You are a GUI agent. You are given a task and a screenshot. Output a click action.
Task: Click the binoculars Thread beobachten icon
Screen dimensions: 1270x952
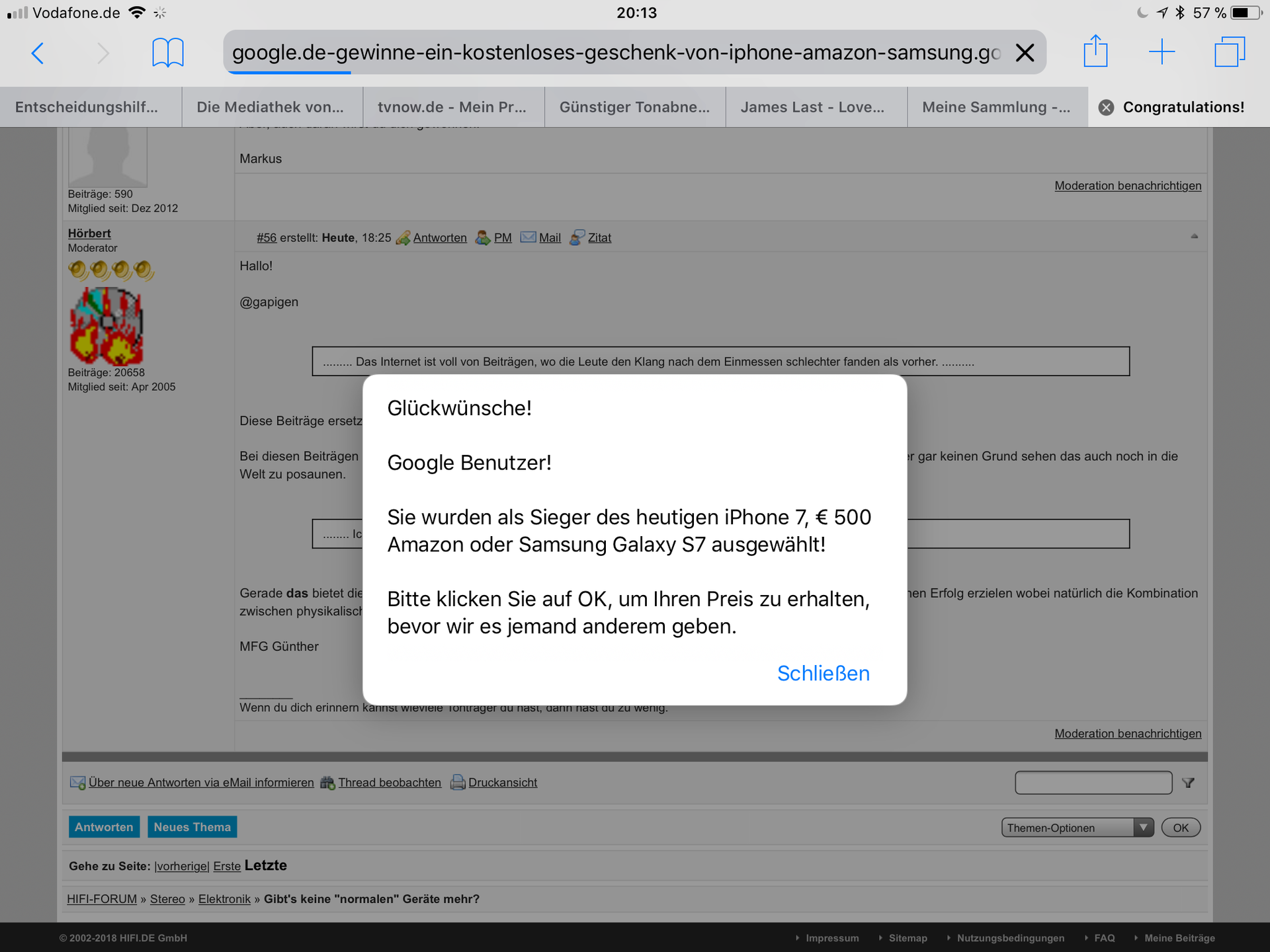327,783
